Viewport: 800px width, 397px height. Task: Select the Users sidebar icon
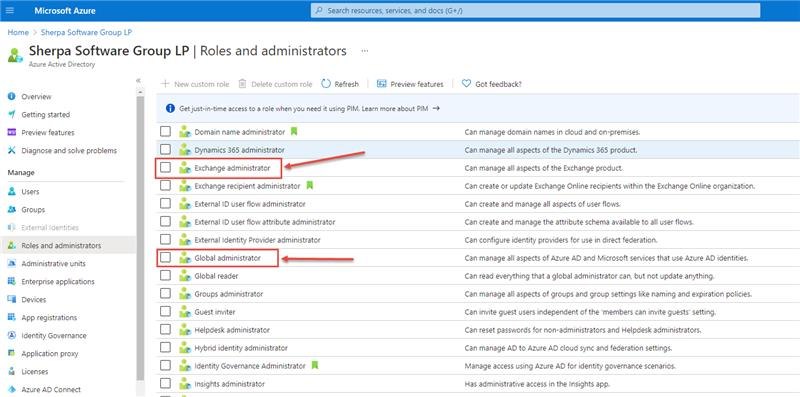[x=12, y=191]
